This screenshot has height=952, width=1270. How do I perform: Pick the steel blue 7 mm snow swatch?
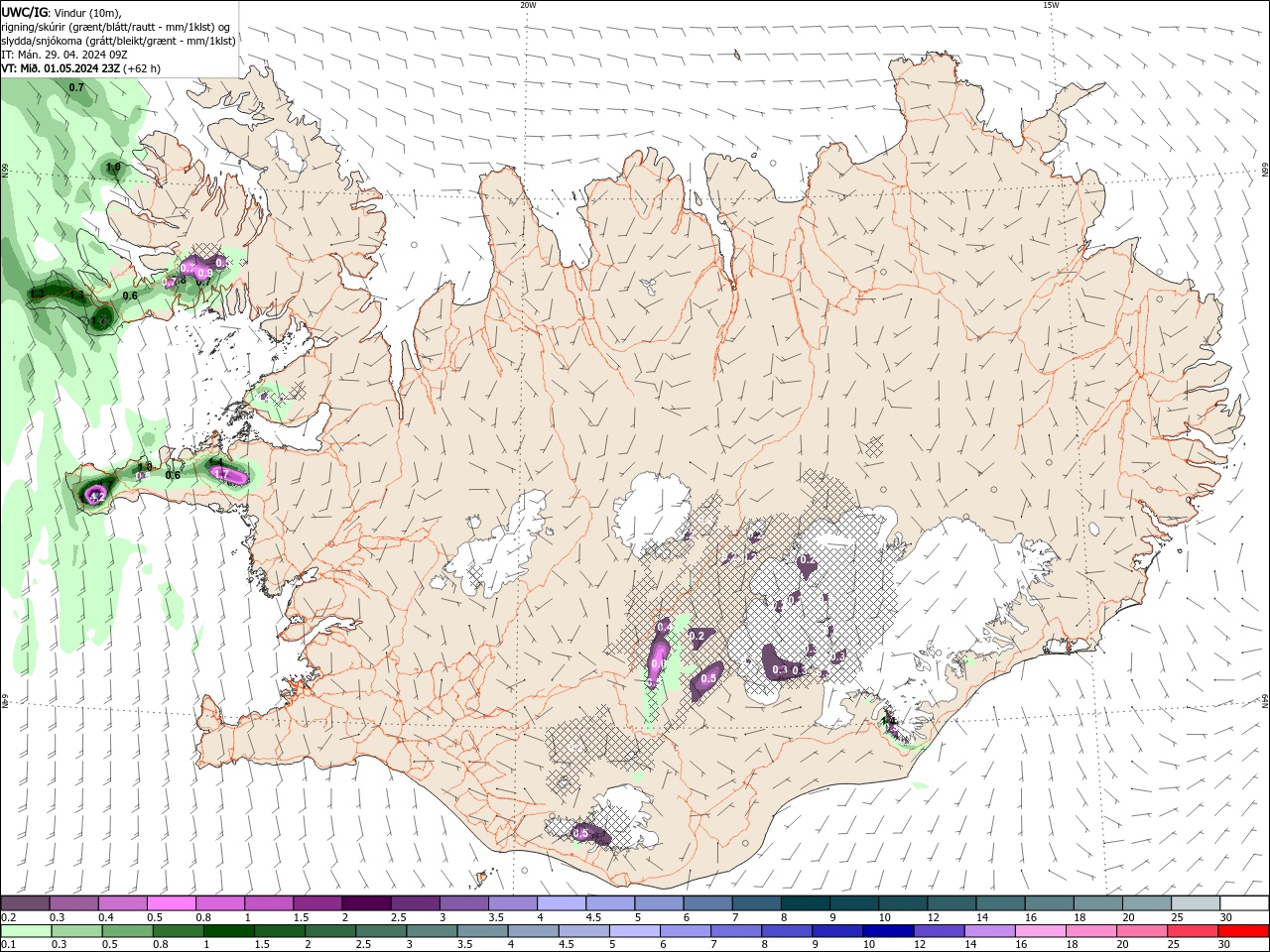[757, 903]
